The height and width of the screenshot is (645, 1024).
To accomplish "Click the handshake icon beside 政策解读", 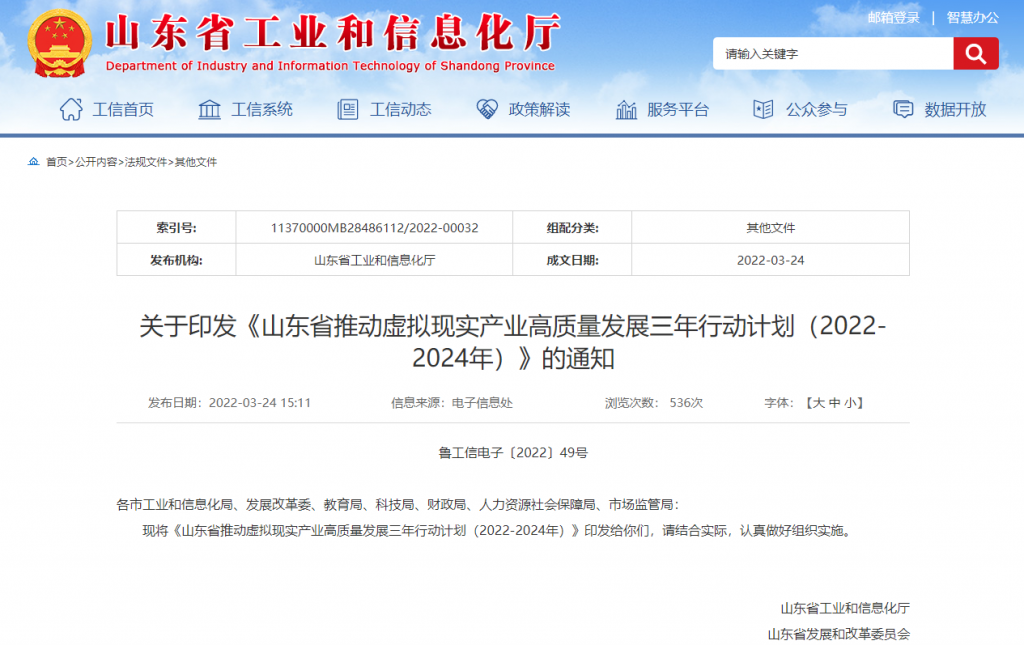I will click(487, 109).
